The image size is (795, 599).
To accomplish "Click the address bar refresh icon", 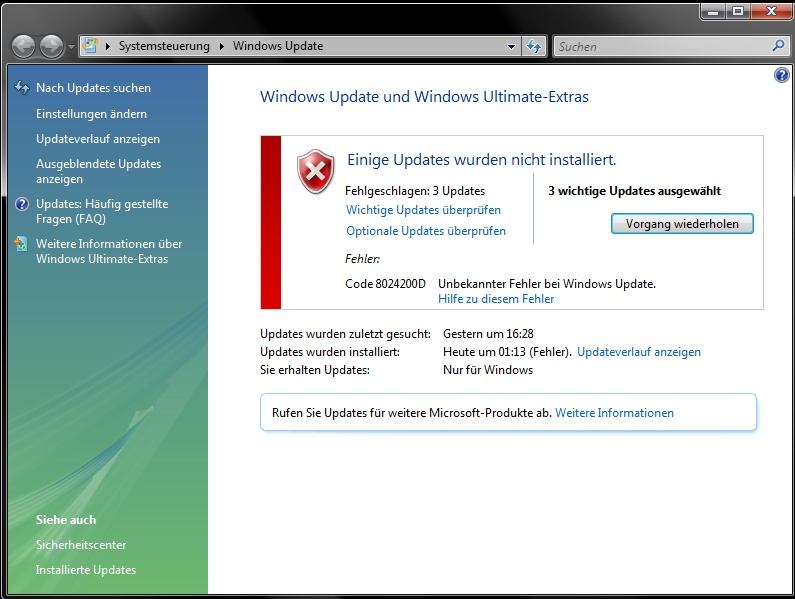I will coord(533,47).
